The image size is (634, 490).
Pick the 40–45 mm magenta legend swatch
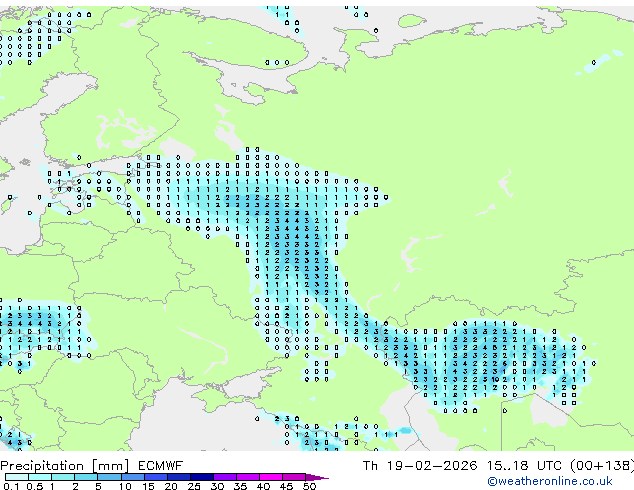pyautogui.click(x=271, y=477)
